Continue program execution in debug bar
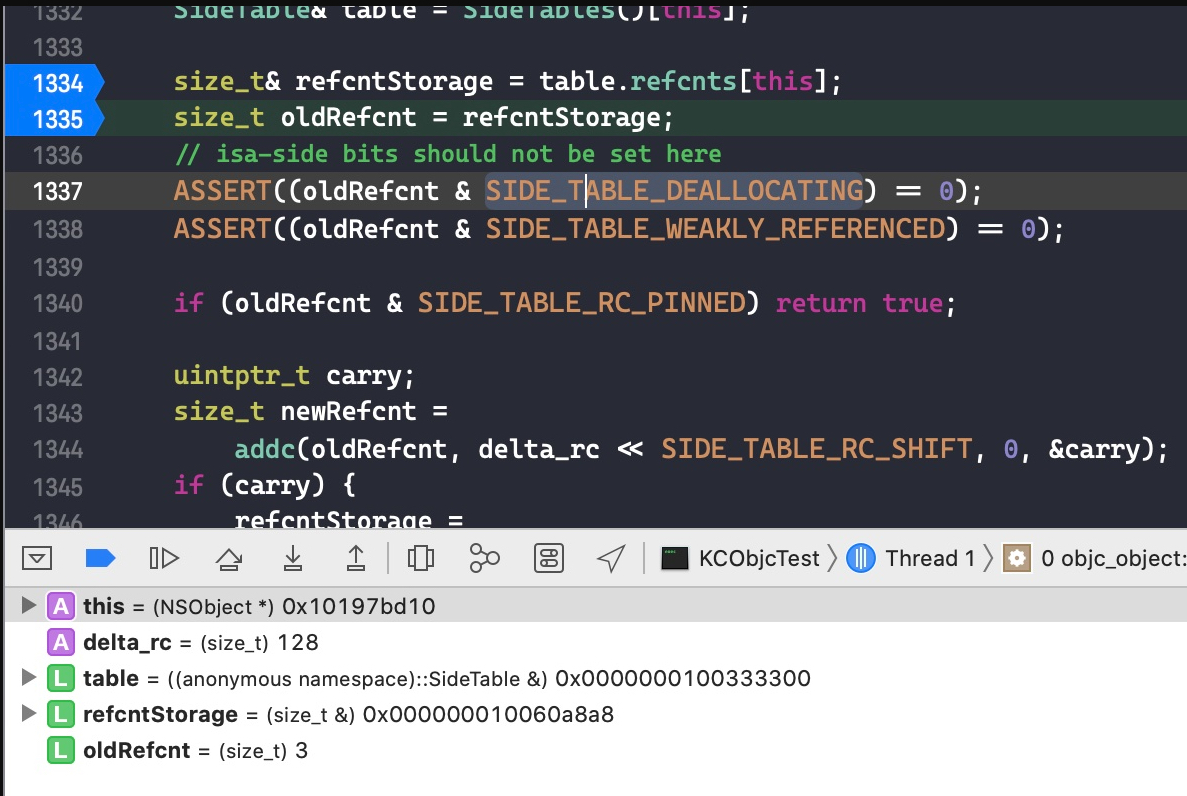Image resolution: width=1187 pixels, height=796 pixels. coord(164,558)
